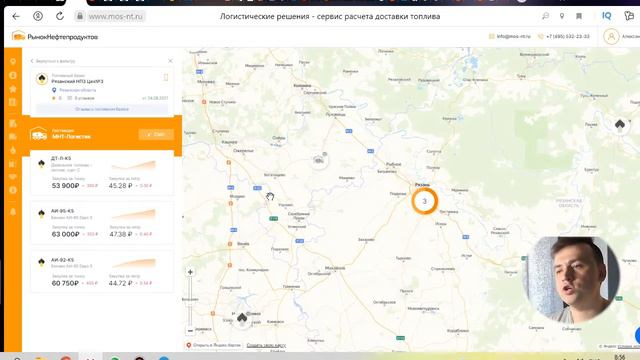Screen dimensions: 640x360
Task: Click the round presenter webcam thumbnail
Action: click(573, 279)
